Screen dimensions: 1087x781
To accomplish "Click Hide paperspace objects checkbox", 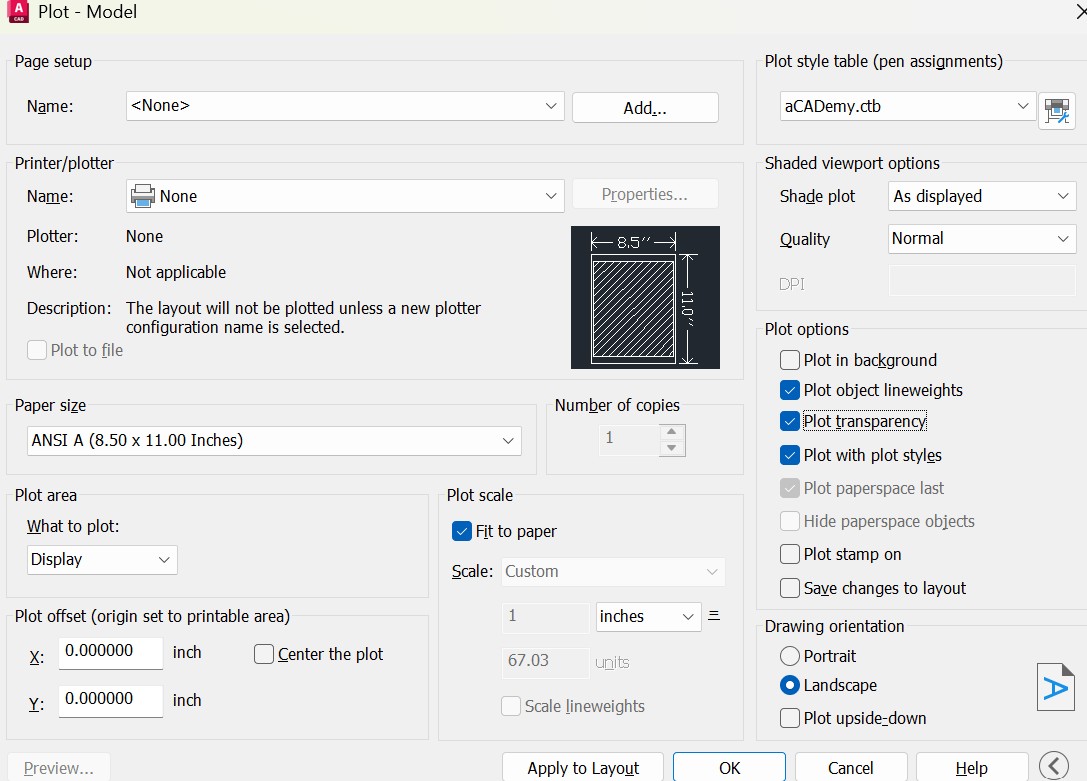I will pyautogui.click(x=790, y=521).
